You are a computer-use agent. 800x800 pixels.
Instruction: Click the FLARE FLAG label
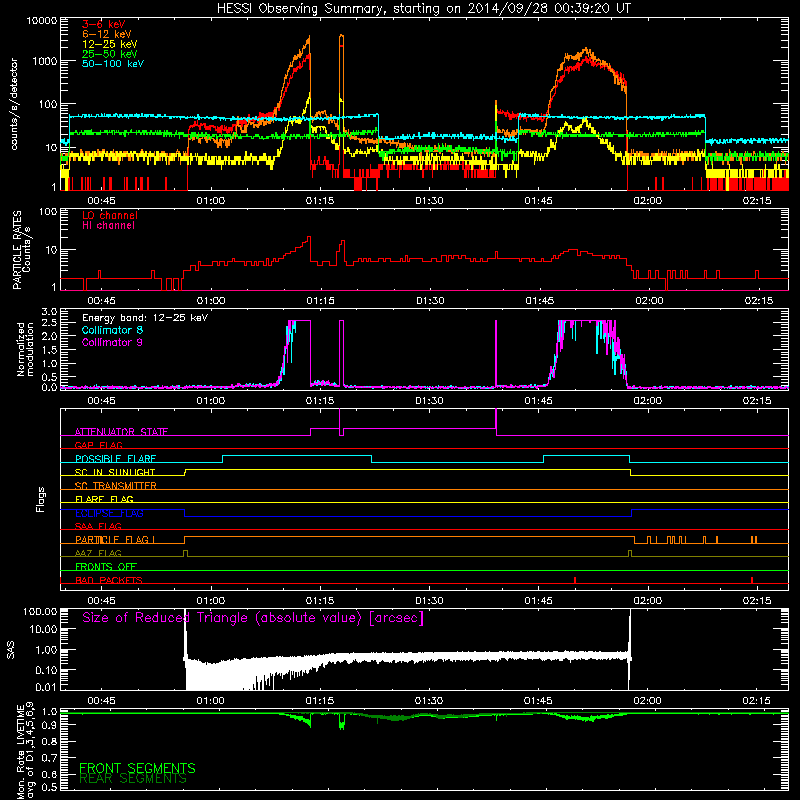point(104,499)
